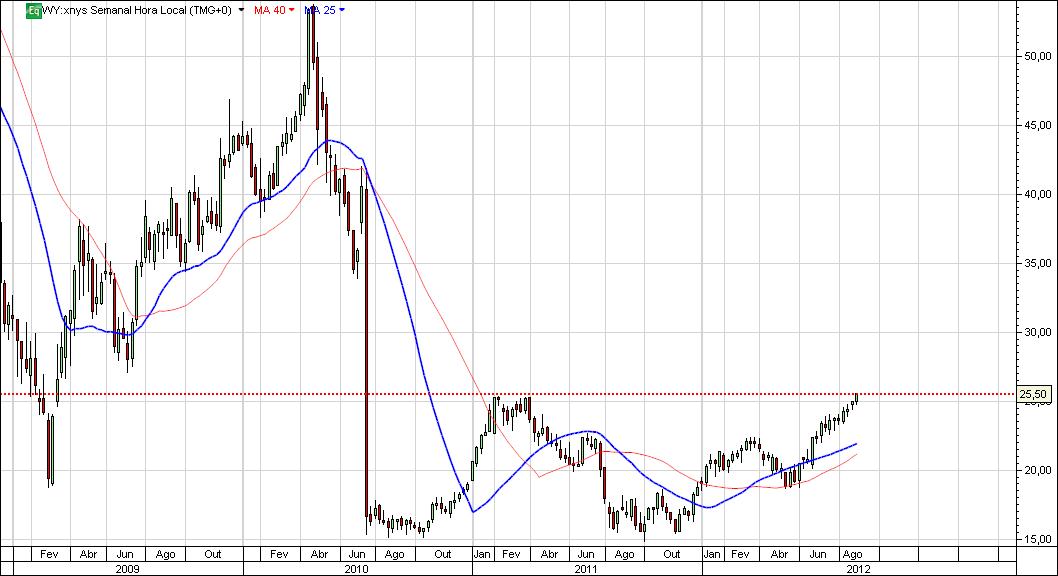Click the 45,00 price axis label
This screenshot has width=1058, height=576.
(x=1037, y=125)
